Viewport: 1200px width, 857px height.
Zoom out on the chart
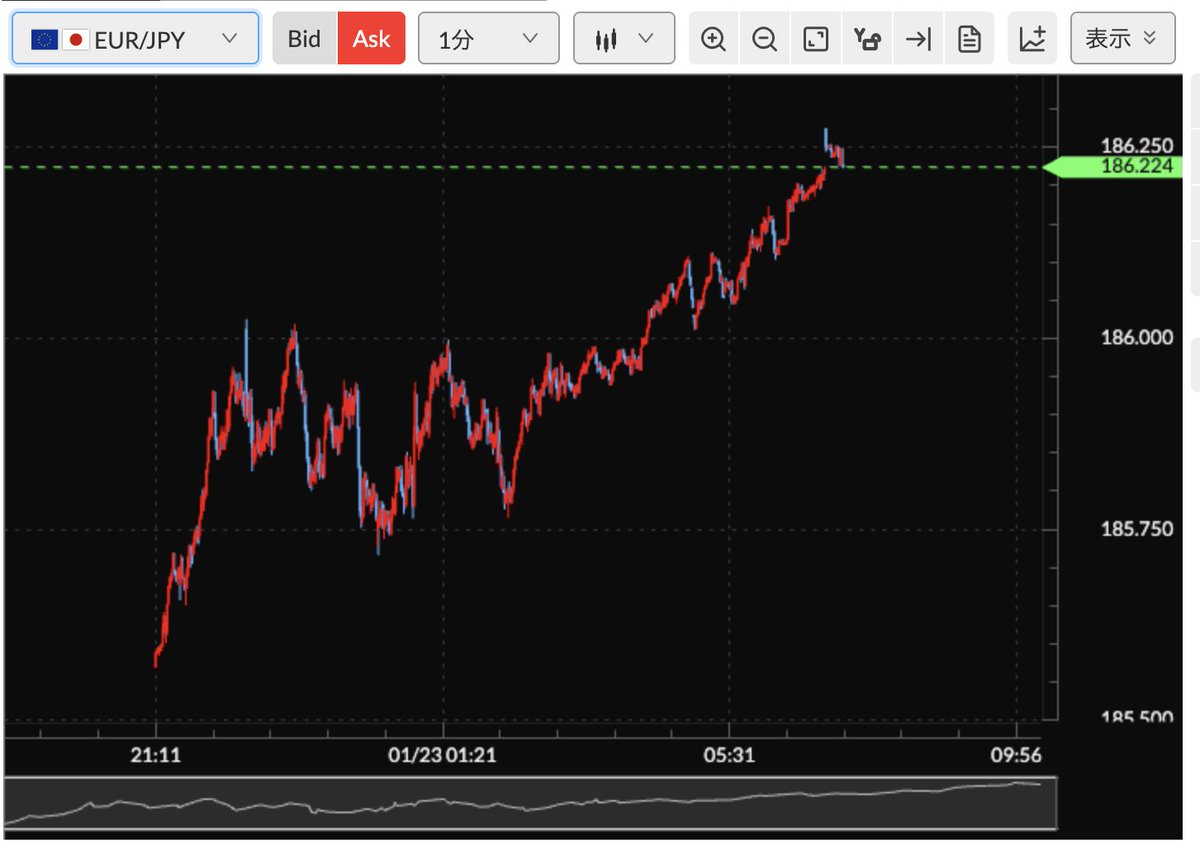tap(765, 39)
